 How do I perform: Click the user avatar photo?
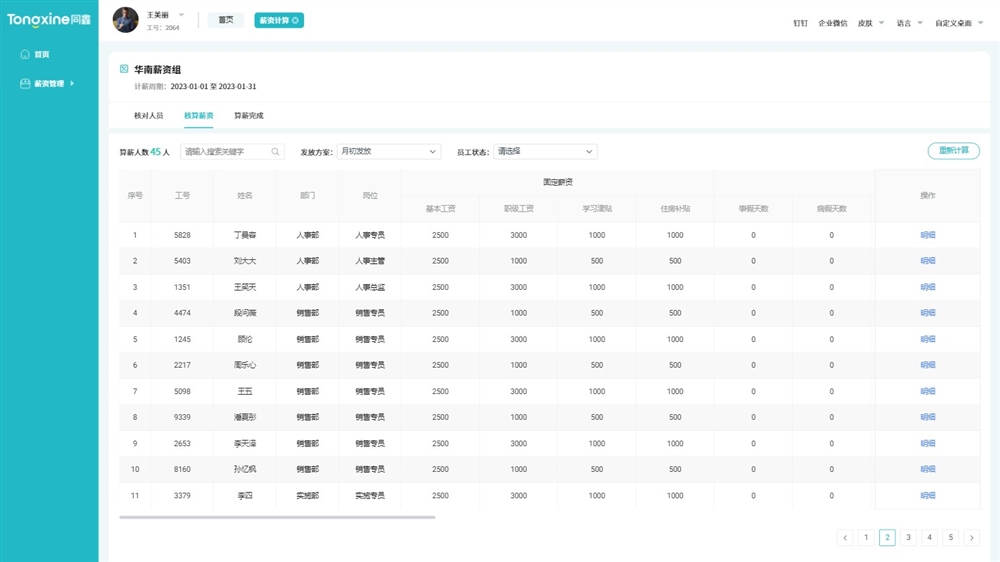pyautogui.click(x=125, y=20)
